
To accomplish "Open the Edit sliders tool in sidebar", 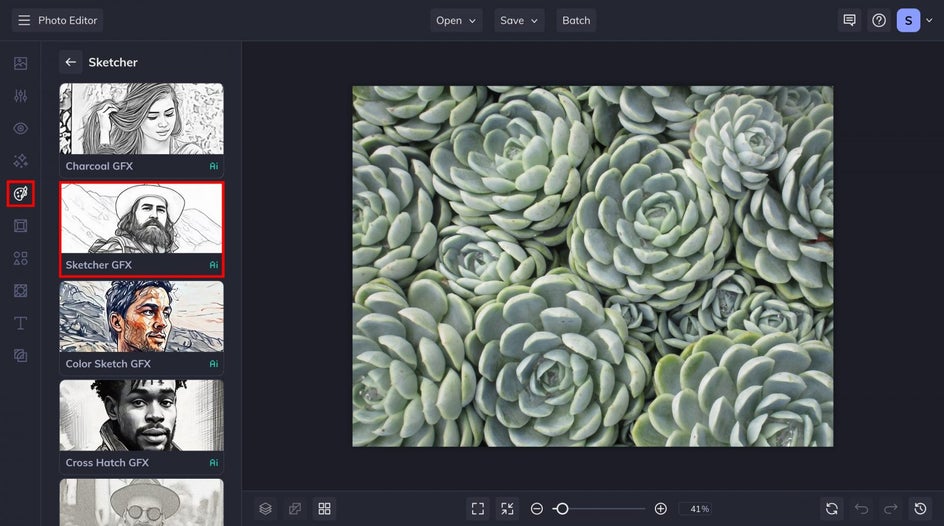I will 21,96.
